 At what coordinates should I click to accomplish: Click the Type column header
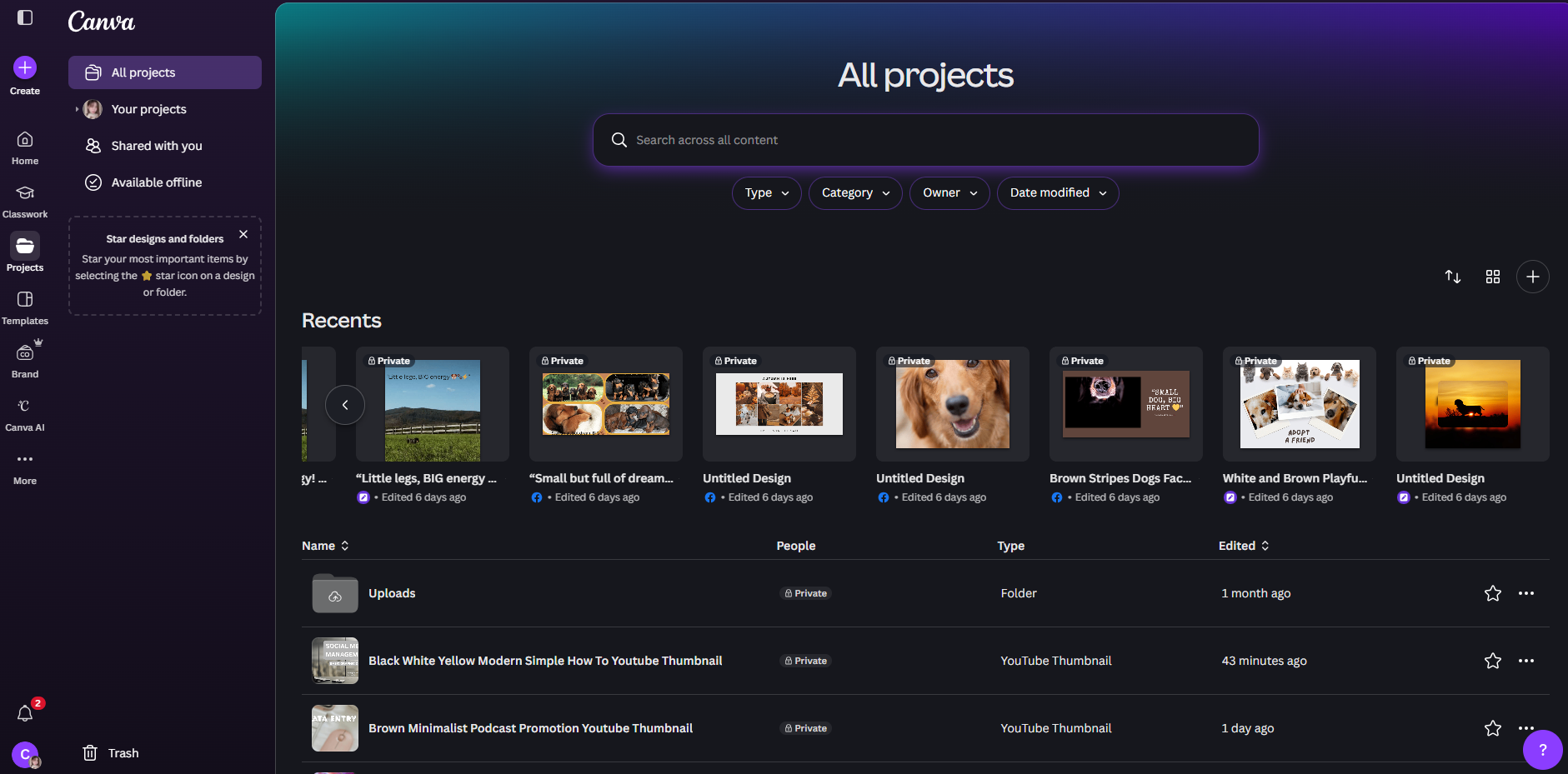pos(1011,546)
